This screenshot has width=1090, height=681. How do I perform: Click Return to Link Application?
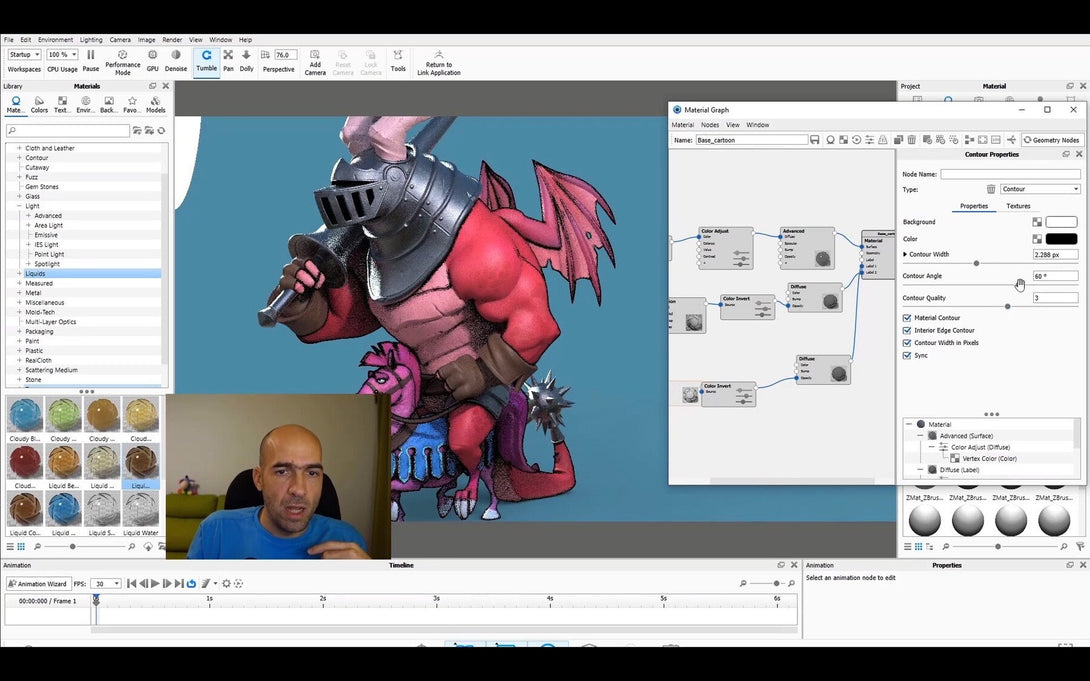[439, 63]
